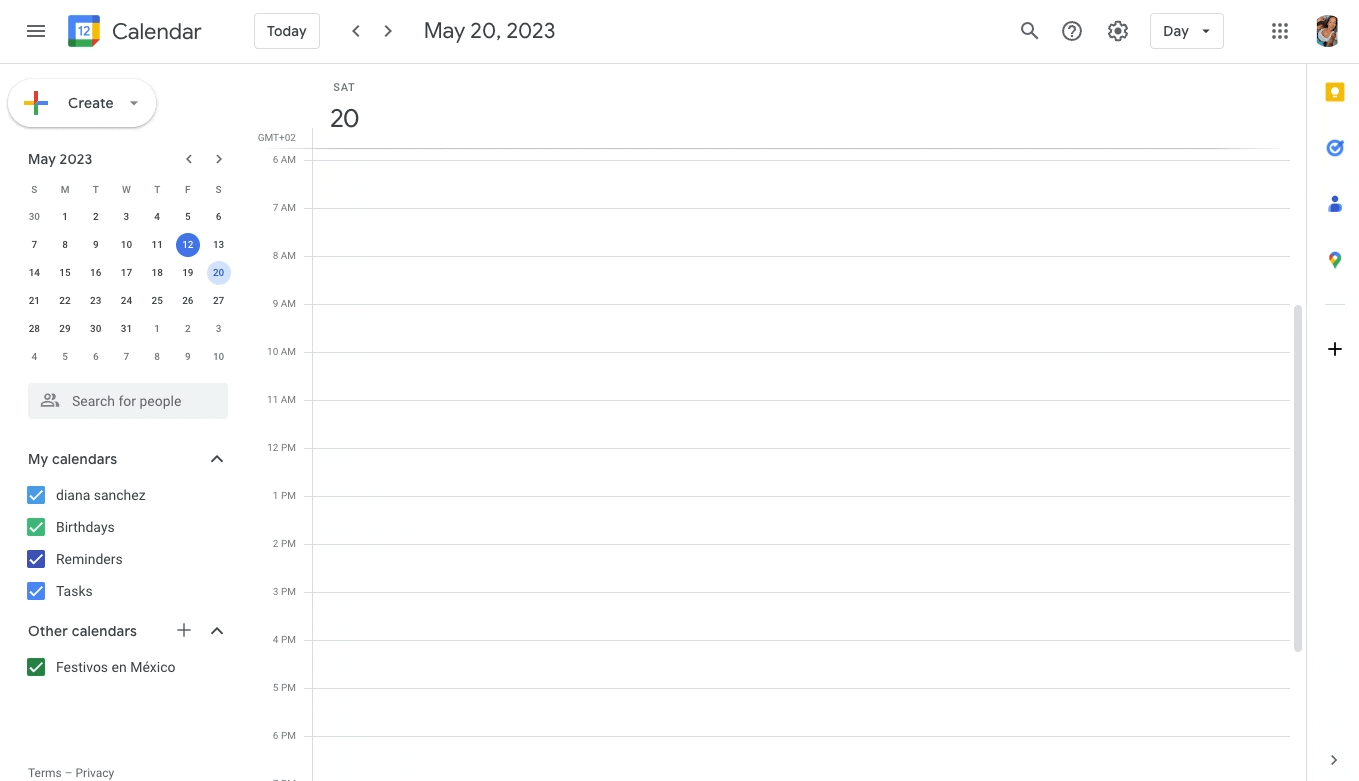
Task: Open Google Maps in side panel
Action: 1334,260
